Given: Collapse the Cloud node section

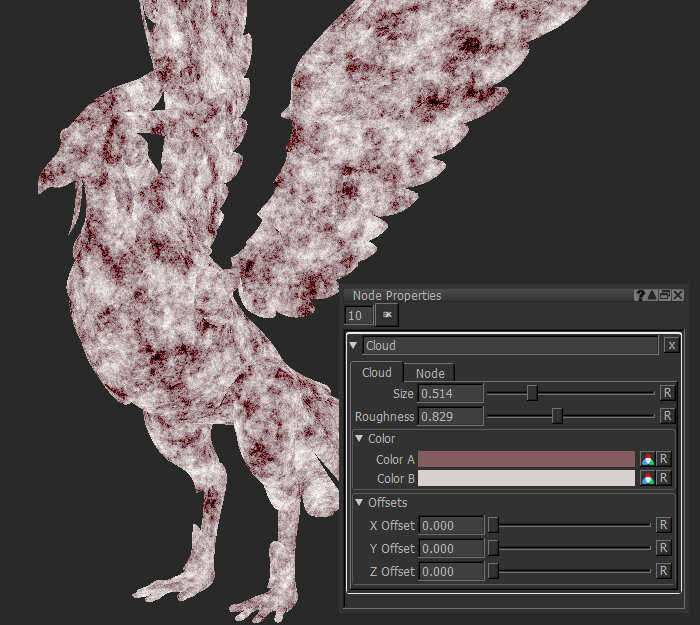Looking at the screenshot, I should (x=354, y=346).
